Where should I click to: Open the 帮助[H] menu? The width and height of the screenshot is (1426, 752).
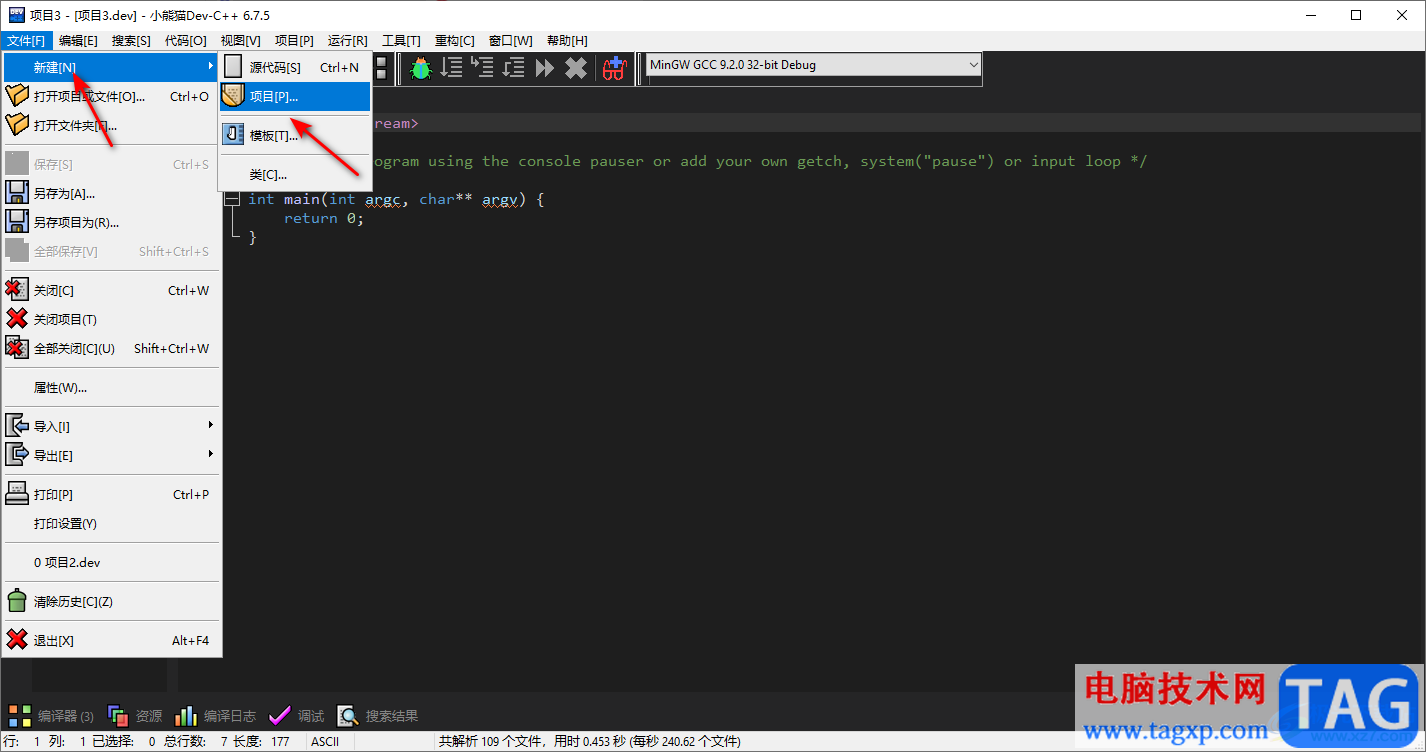[567, 40]
